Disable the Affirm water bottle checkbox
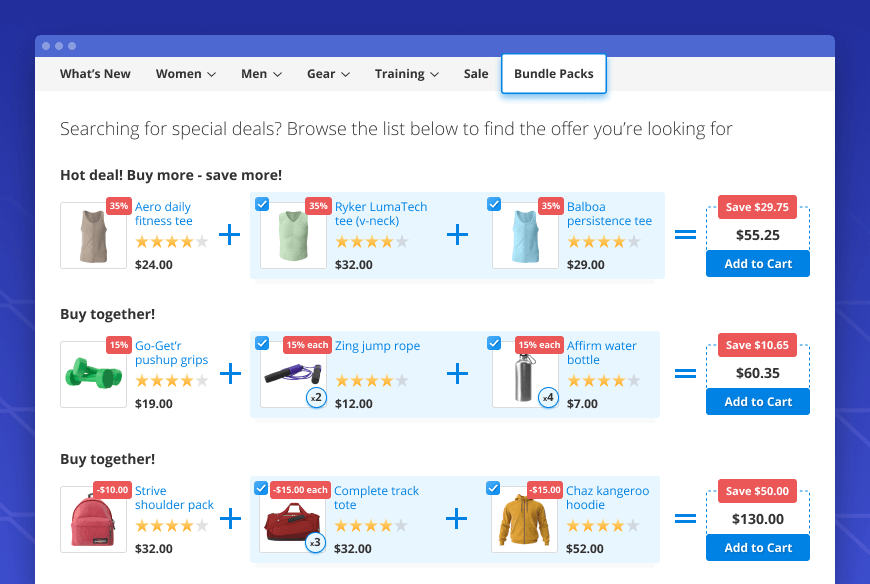Screen dimensions: 870x584 coord(494,342)
